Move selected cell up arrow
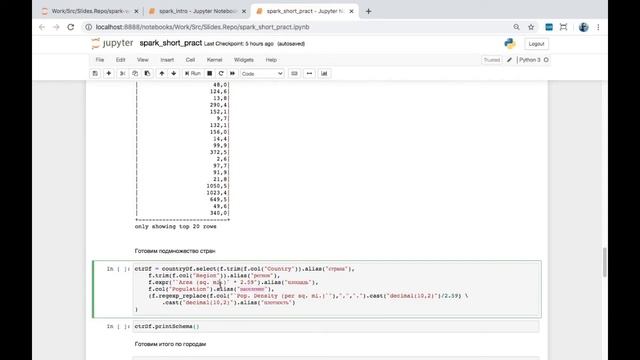The width and height of the screenshot is (640, 360). pyautogui.click(x=162, y=73)
